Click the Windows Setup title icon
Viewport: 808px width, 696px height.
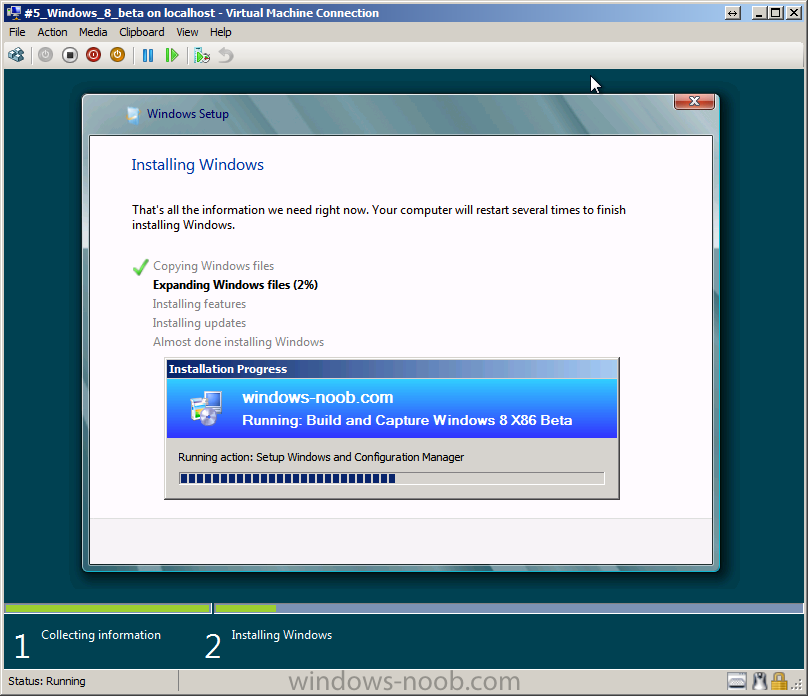pos(132,114)
